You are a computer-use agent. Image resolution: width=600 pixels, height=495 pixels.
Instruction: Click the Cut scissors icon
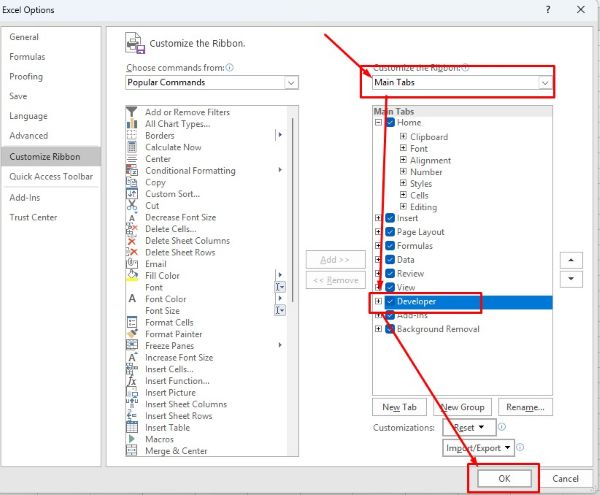(132, 205)
